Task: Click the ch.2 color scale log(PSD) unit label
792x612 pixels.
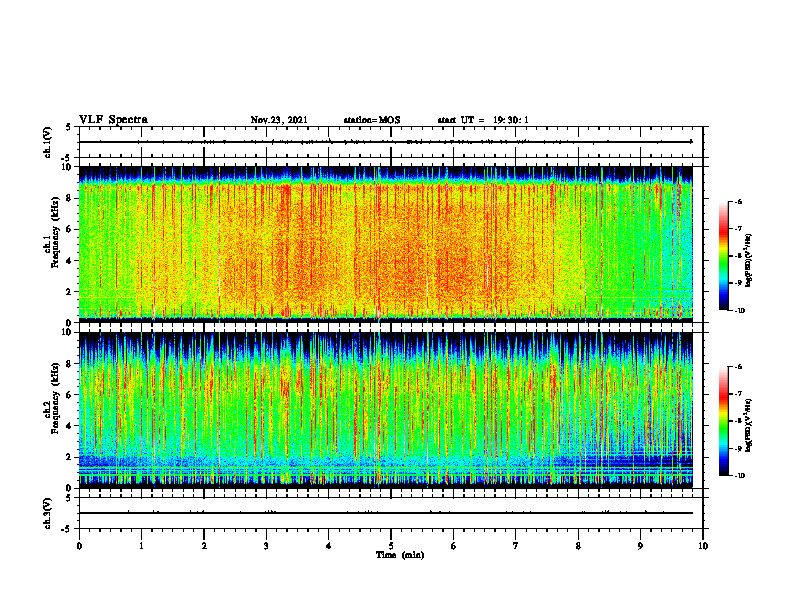Action: [749, 425]
